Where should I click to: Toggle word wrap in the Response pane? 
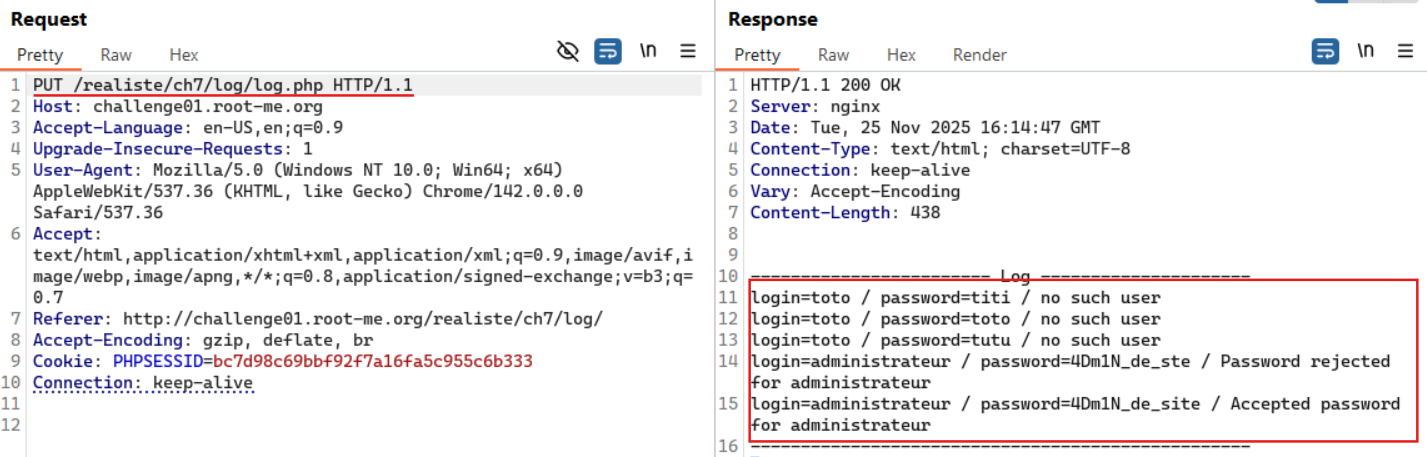pos(1325,51)
